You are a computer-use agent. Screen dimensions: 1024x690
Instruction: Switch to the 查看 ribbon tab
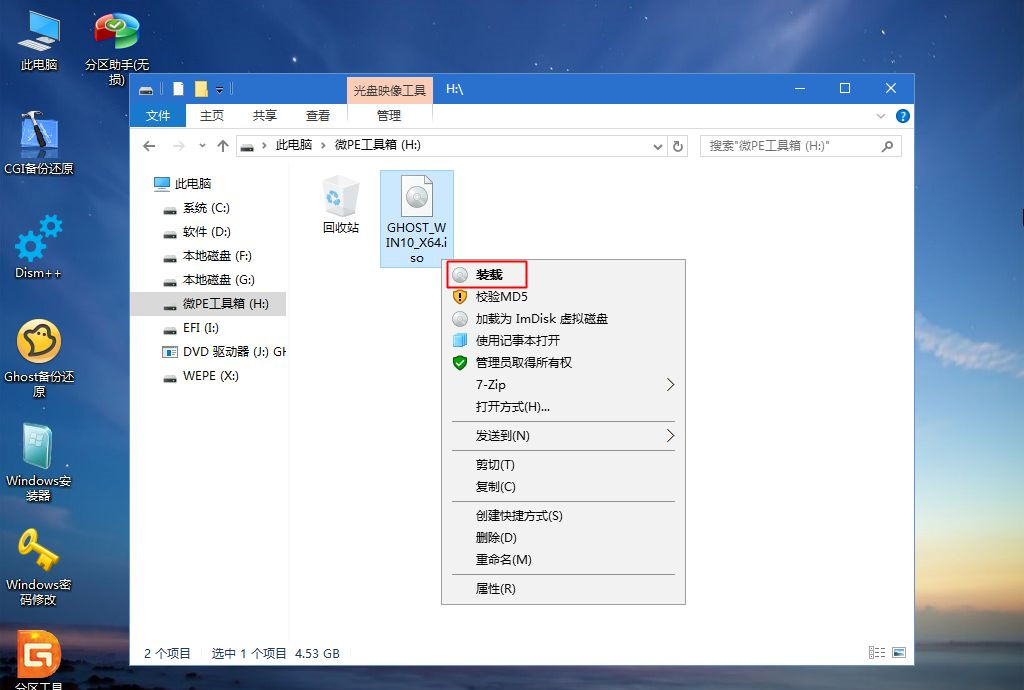[x=318, y=115]
